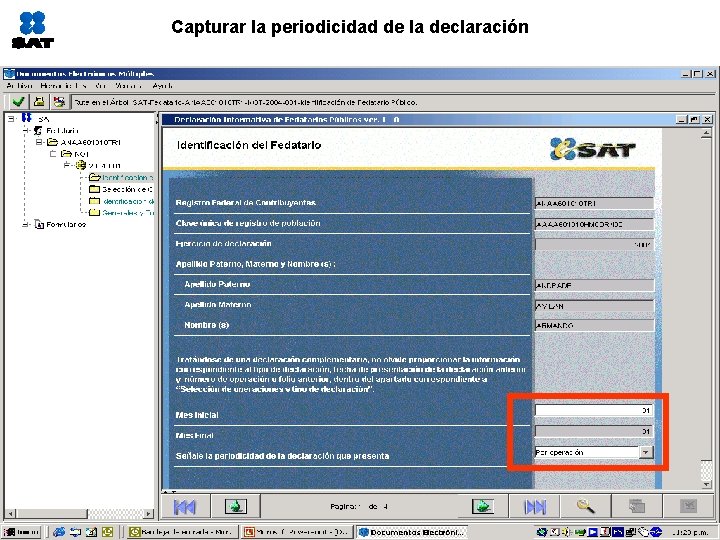Click the magnifying glass search button

pos(585,506)
